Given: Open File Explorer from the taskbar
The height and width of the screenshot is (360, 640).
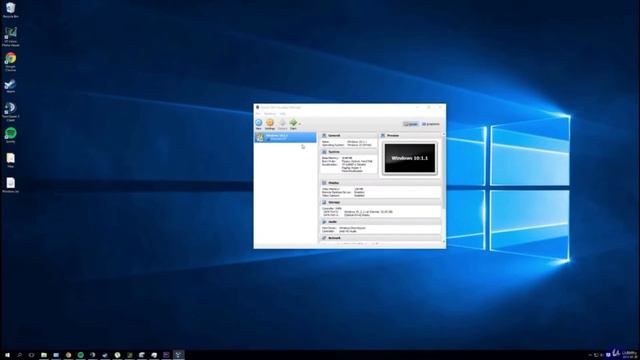Looking at the screenshot, I should [44, 355].
